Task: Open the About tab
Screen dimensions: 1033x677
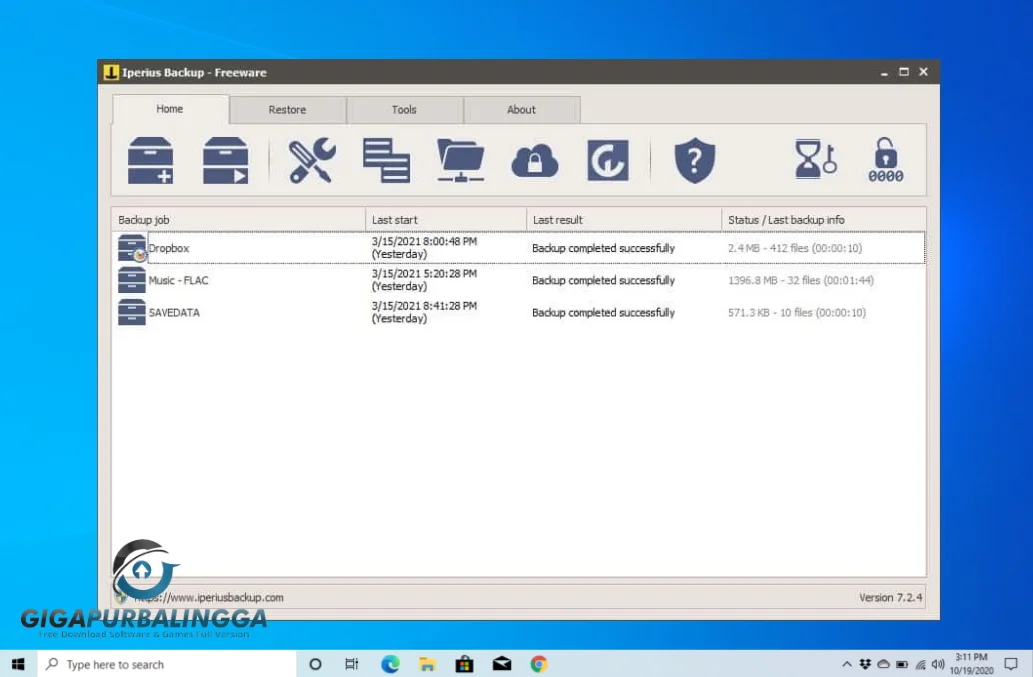Action: coord(521,110)
